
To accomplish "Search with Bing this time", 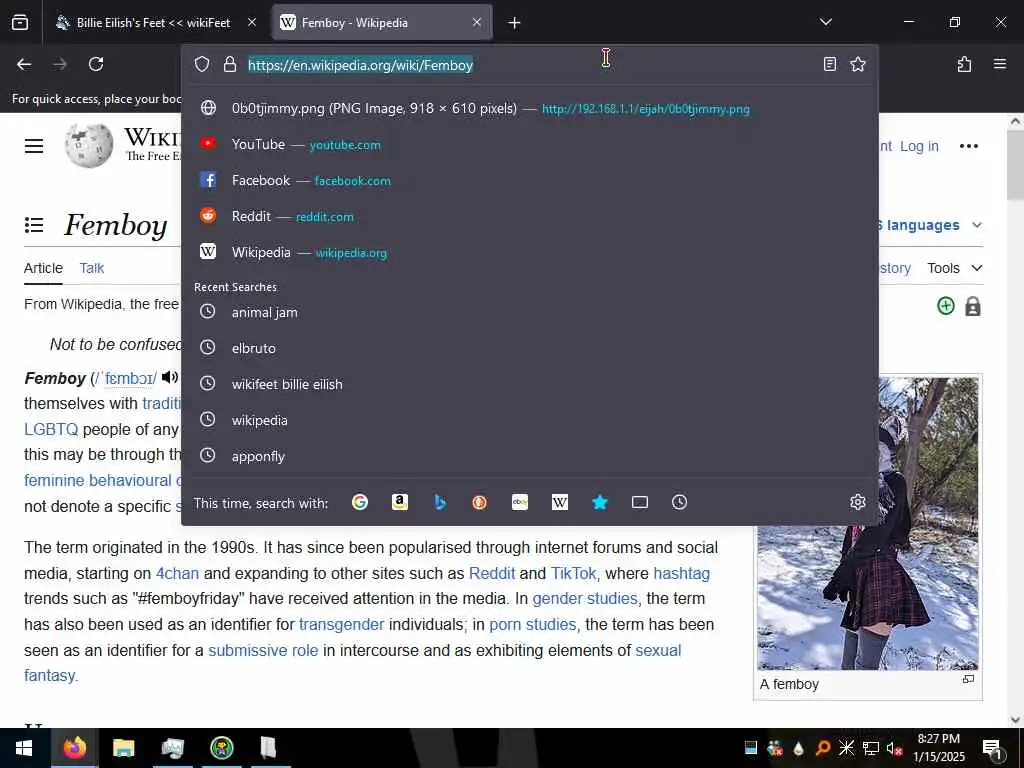I will tap(440, 502).
